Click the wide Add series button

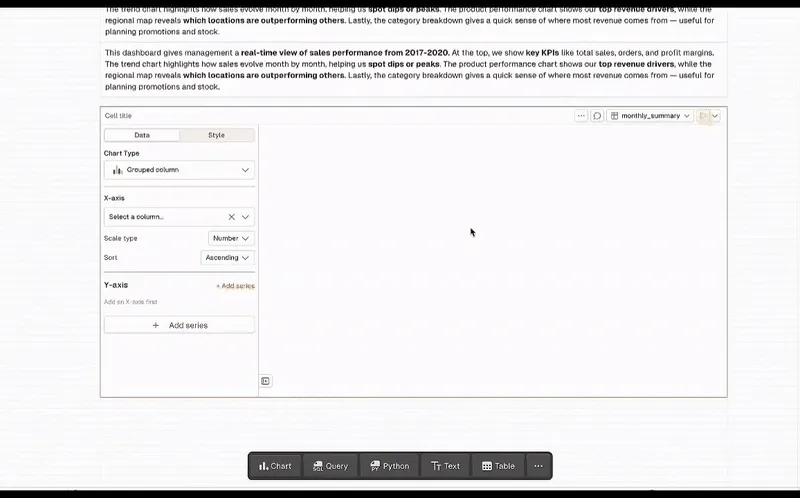[179, 325]
